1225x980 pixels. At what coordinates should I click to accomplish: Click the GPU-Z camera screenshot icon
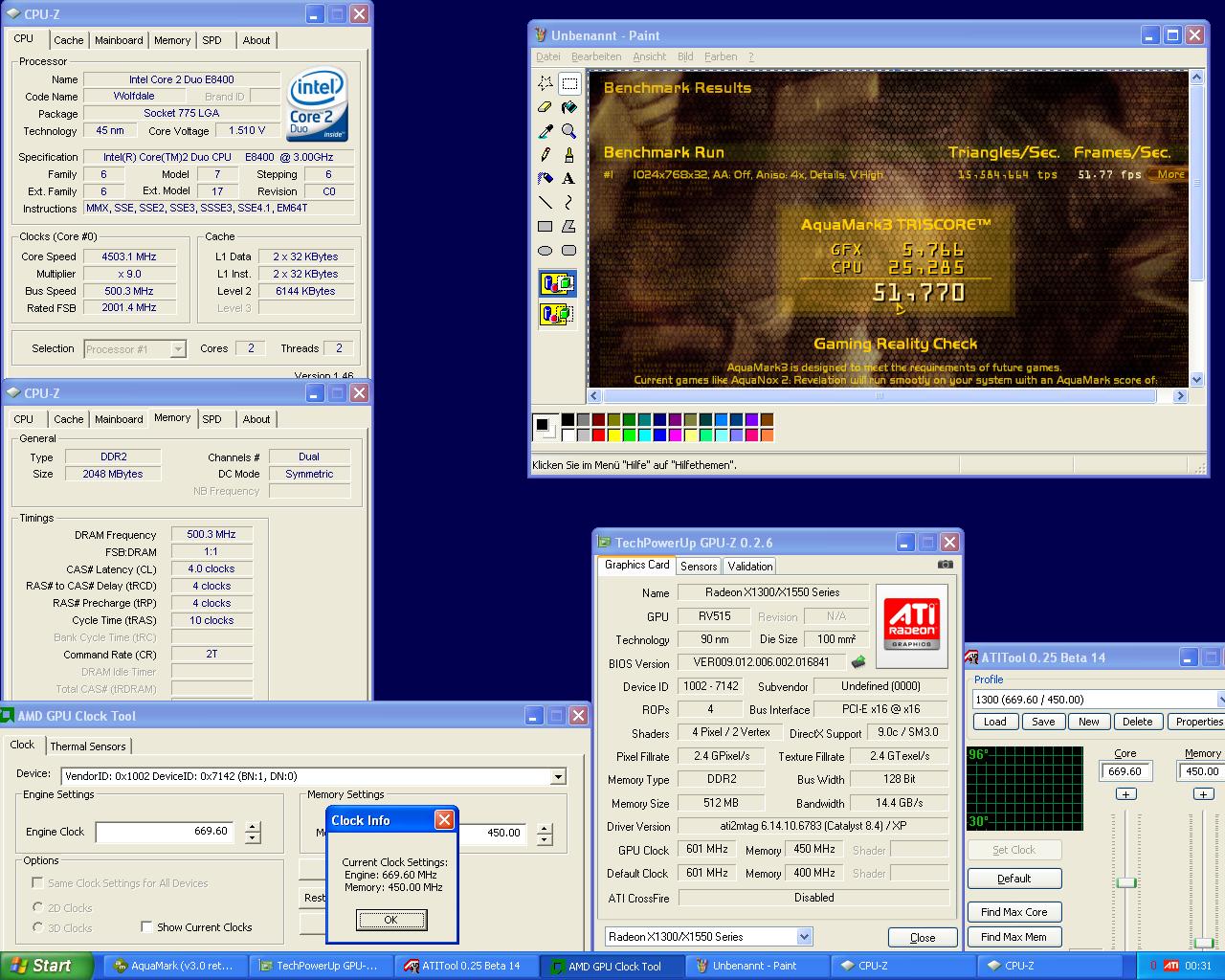tap(945, 565)
